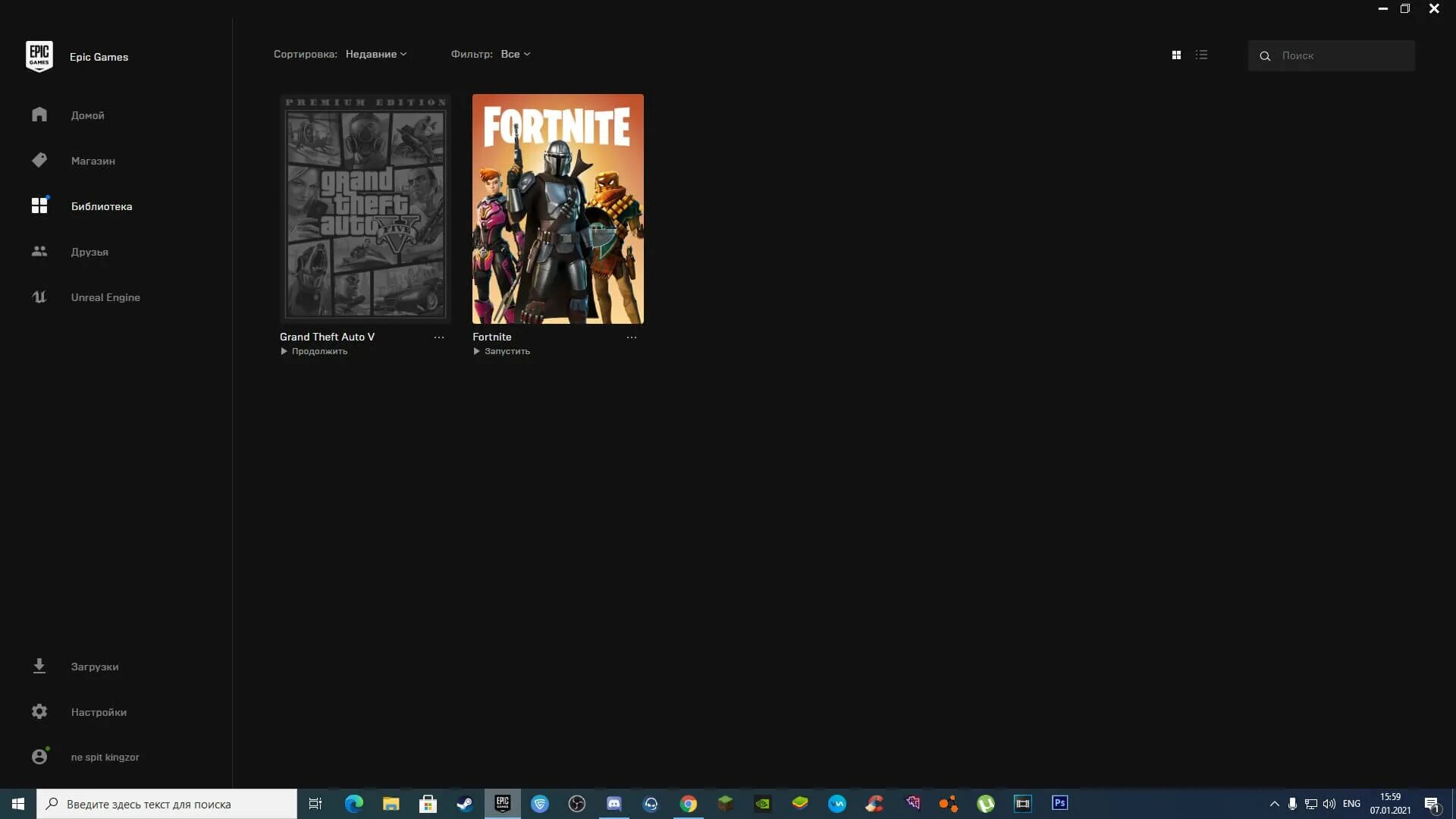Open the Unreal Engine sidebar icon
The height and width of the screenshot is (819, 1456).
pos(39,297)
